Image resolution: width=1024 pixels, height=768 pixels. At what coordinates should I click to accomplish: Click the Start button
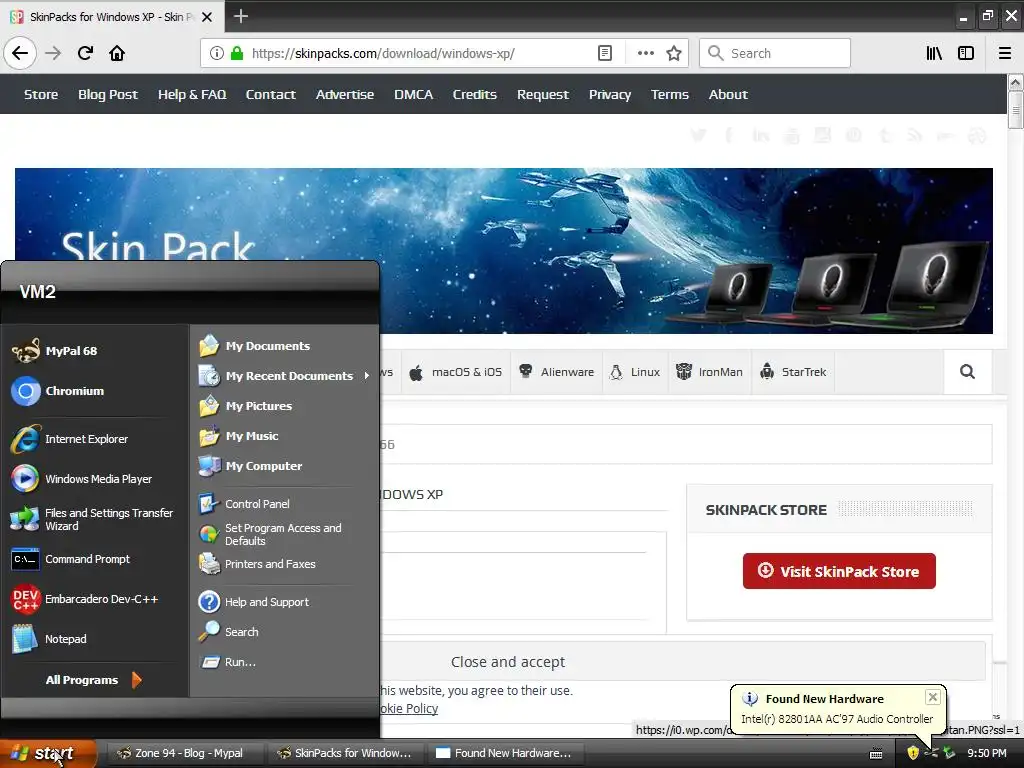click(49, 754)
